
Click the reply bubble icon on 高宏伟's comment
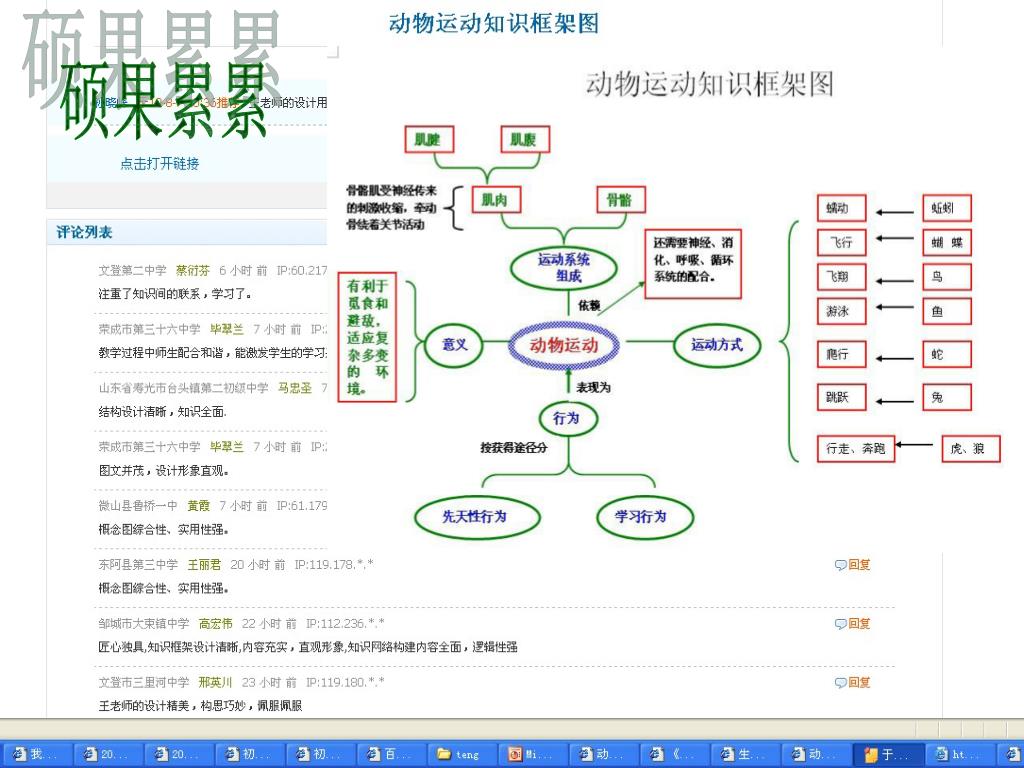pyautogui.click(x=840, y=624)
